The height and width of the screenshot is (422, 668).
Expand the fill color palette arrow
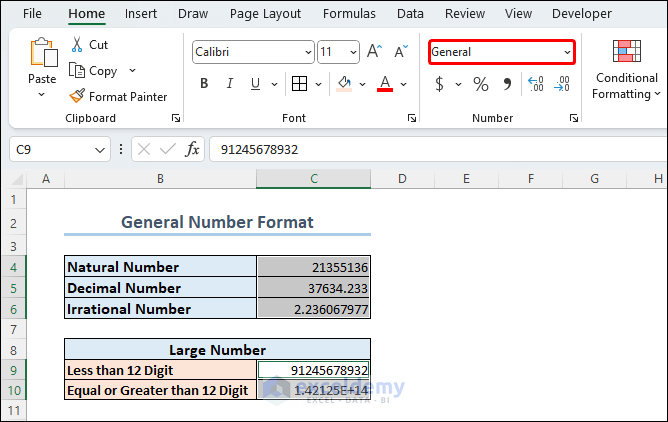click(363, 84)
